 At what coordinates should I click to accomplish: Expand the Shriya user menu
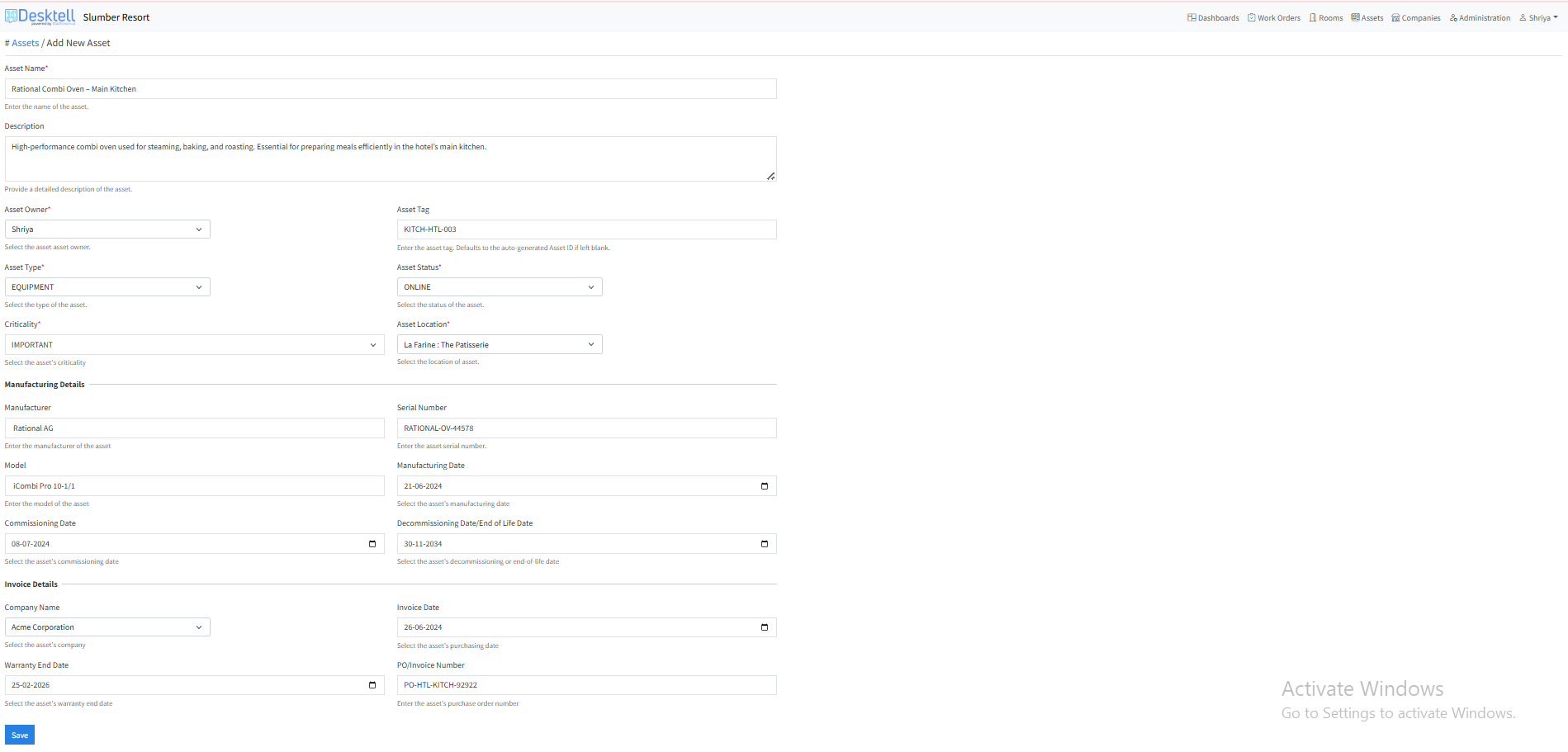tap(1538, 18)
